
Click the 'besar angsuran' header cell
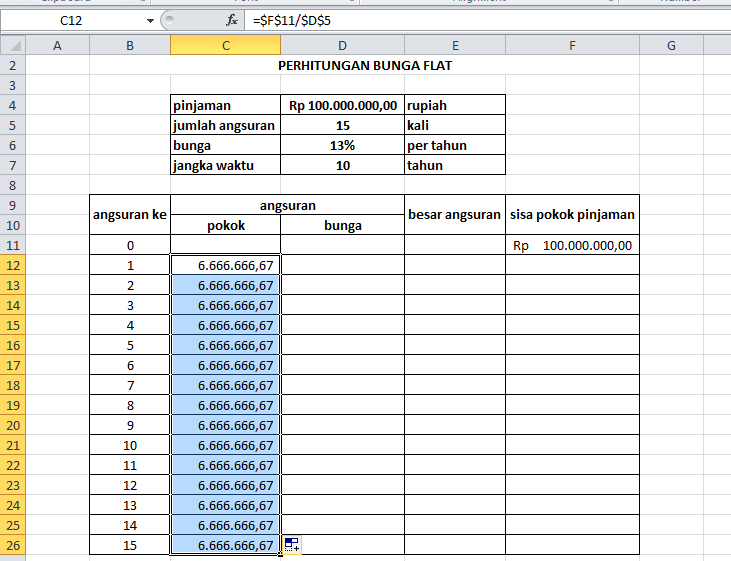(455, 215)
